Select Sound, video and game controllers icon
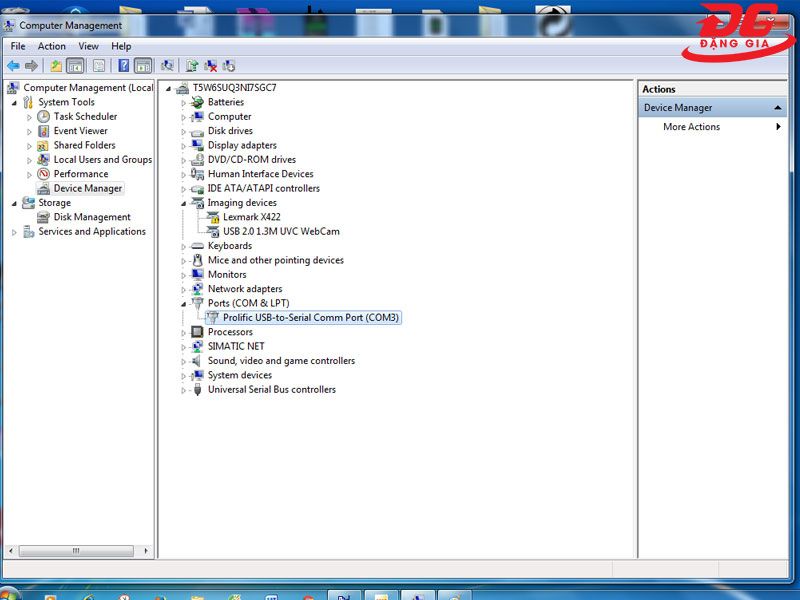The width and height of the screenshot is (800, 600). pyautogui.click(x=197, y=361)
